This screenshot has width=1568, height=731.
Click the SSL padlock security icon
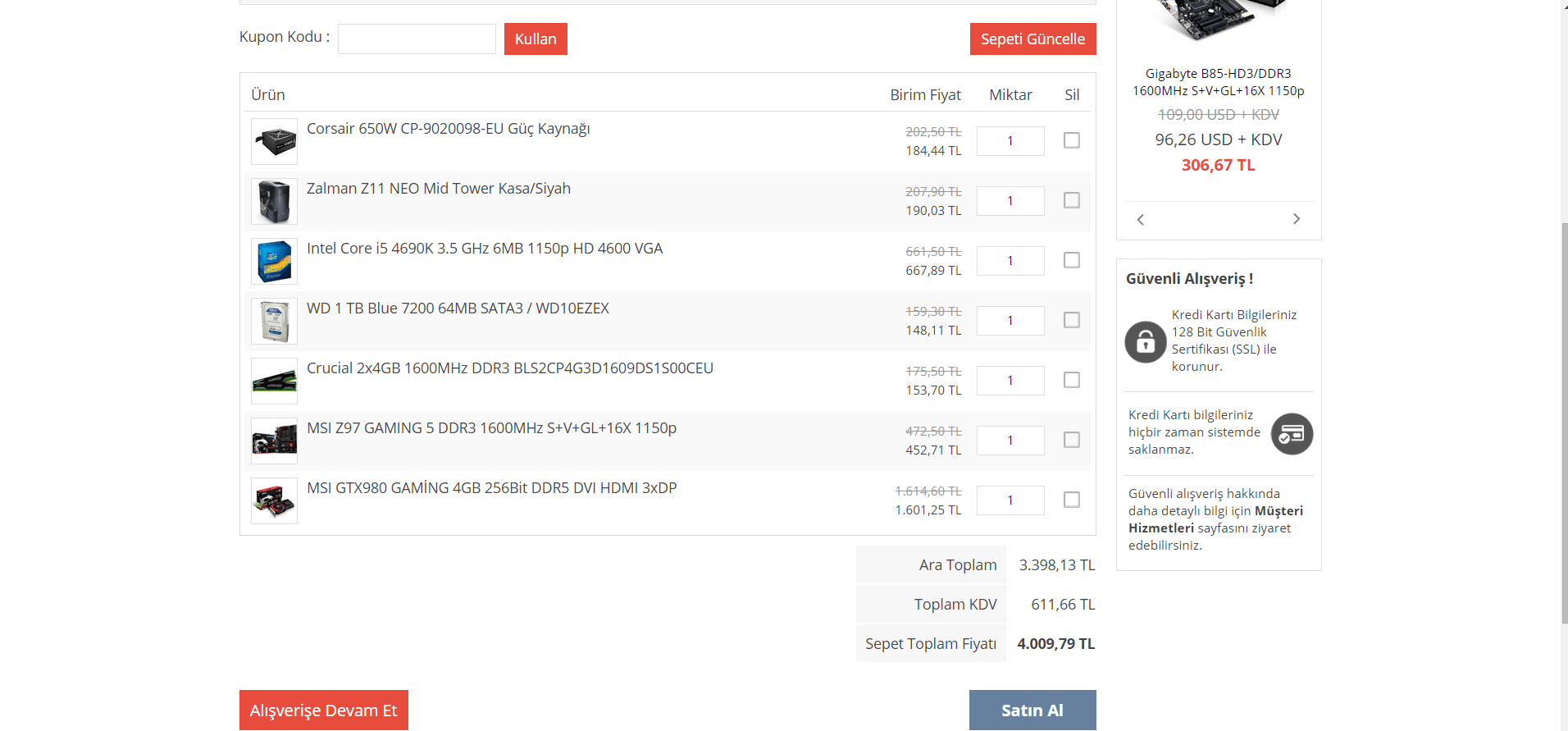(x=1146, y=341)
